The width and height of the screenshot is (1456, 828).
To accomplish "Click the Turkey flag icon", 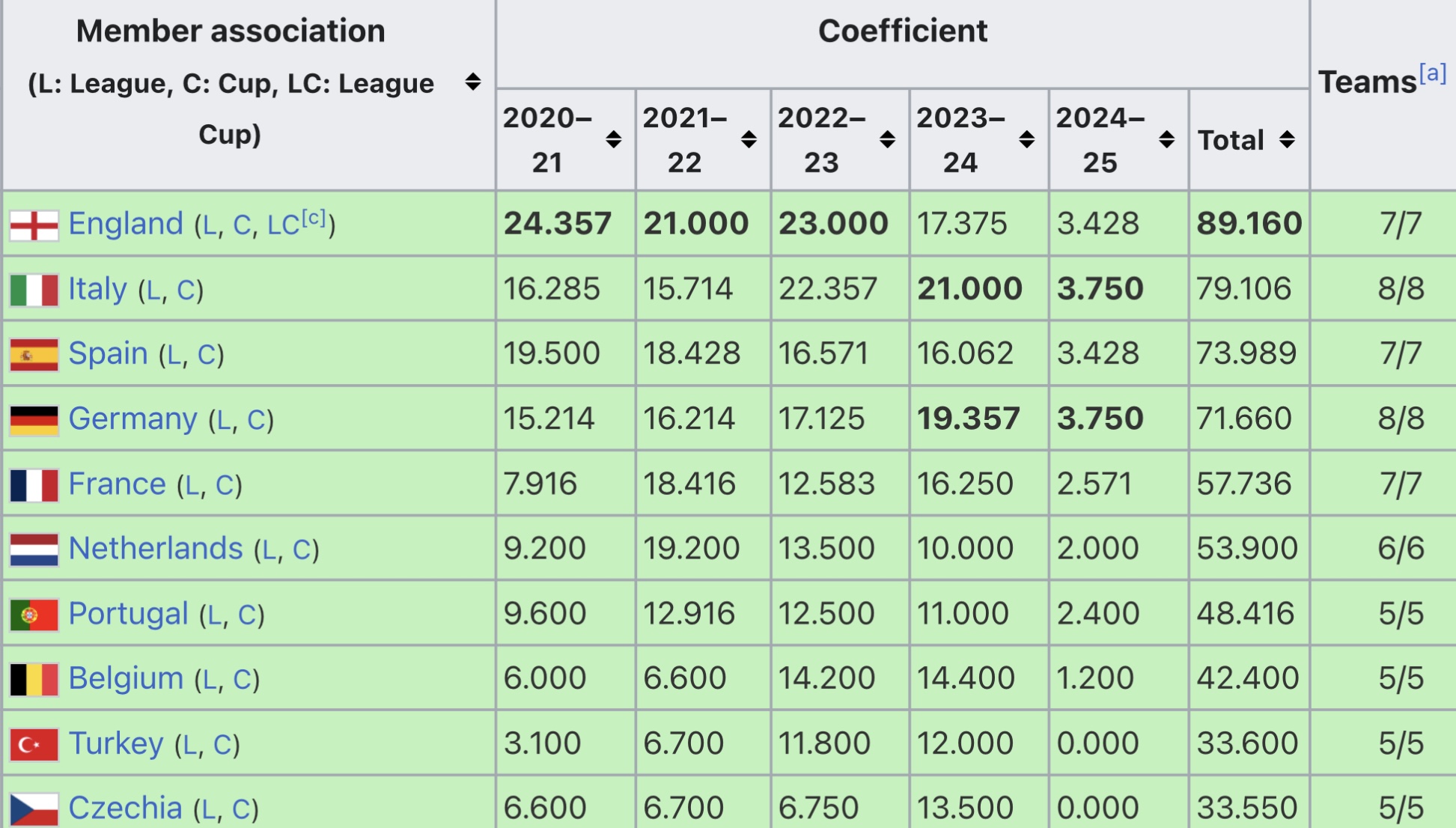I will [x=34, y=745].
